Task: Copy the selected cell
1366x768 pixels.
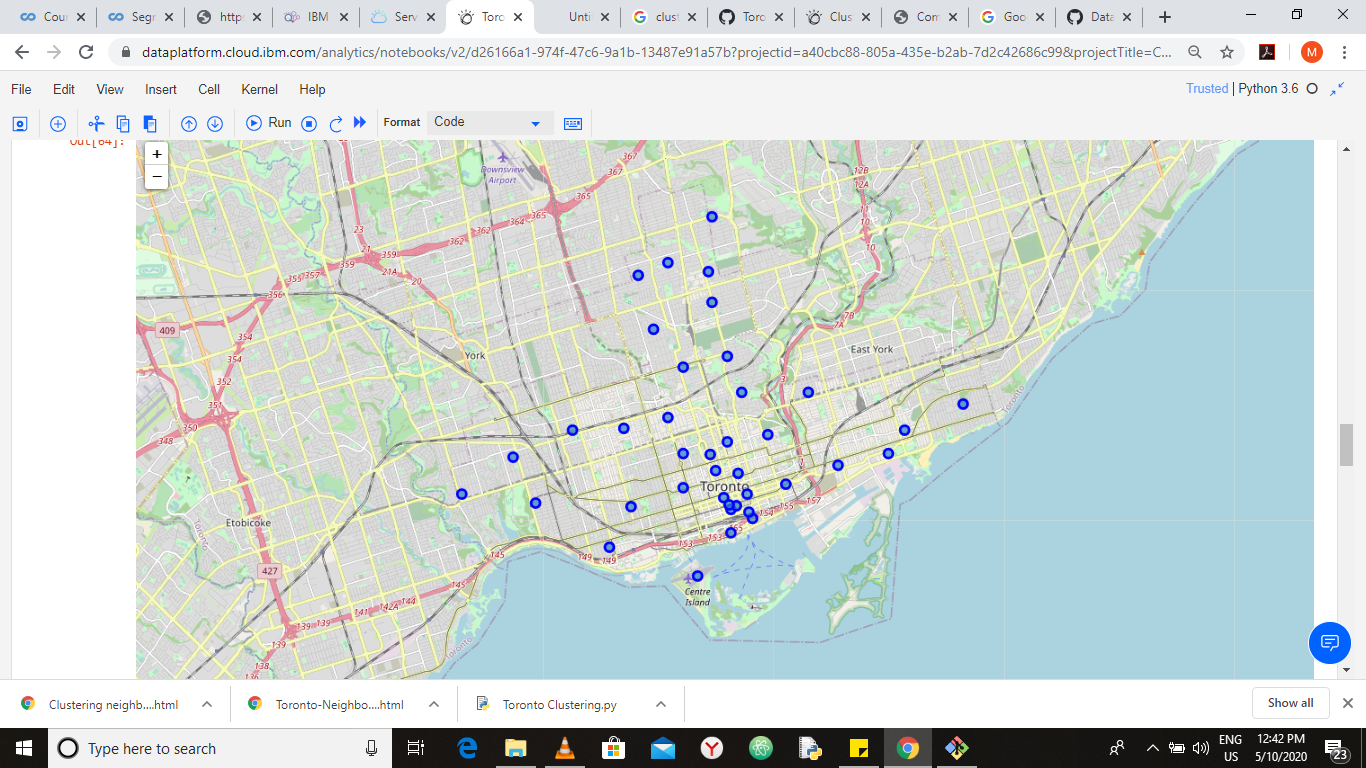Action: point(121,122)
